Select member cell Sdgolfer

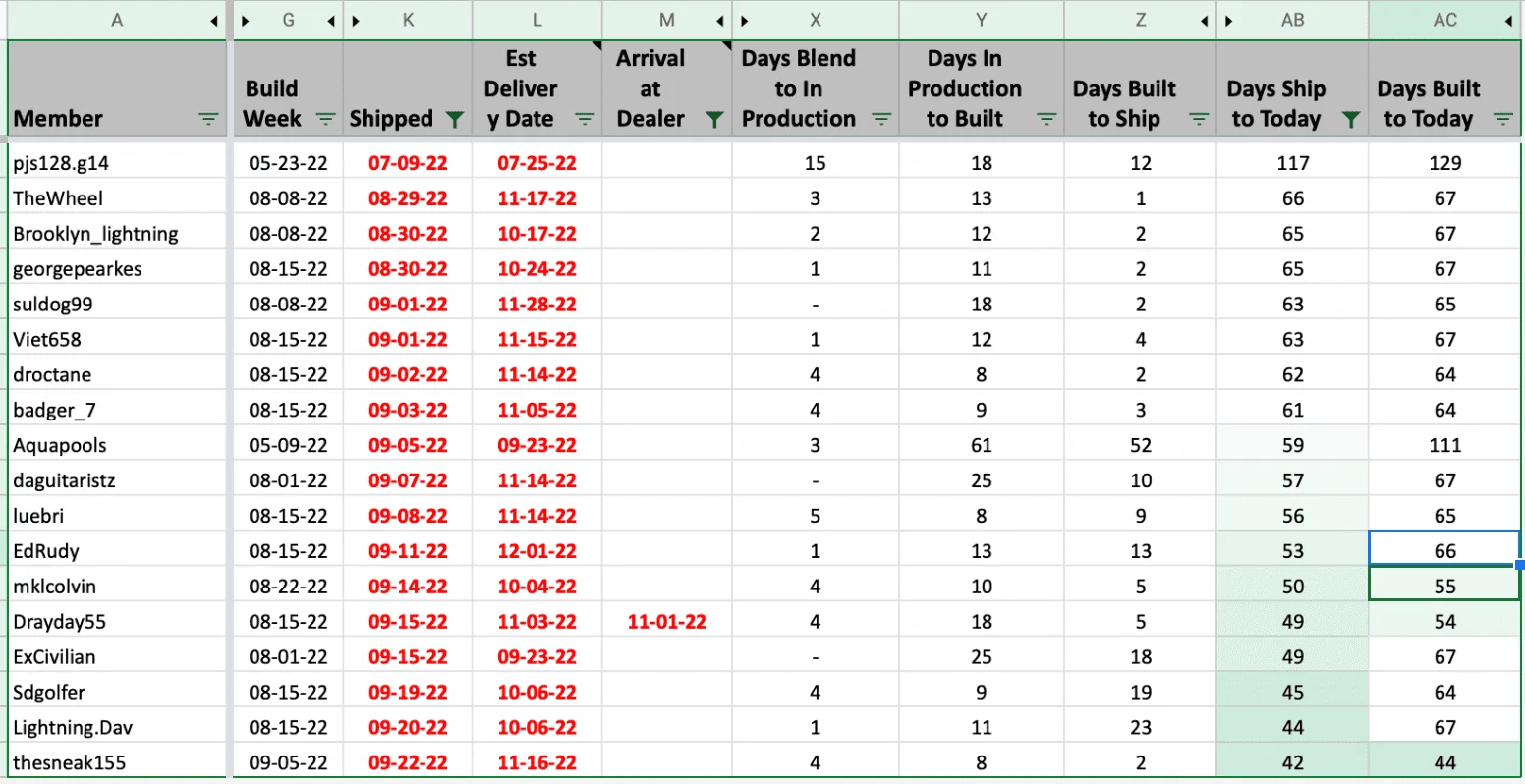tap(117, 694)
